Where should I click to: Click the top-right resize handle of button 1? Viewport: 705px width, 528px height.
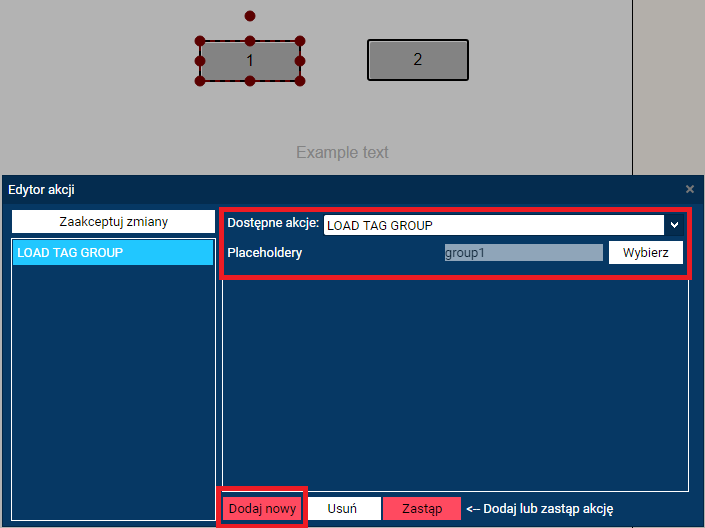click(300, 42)
